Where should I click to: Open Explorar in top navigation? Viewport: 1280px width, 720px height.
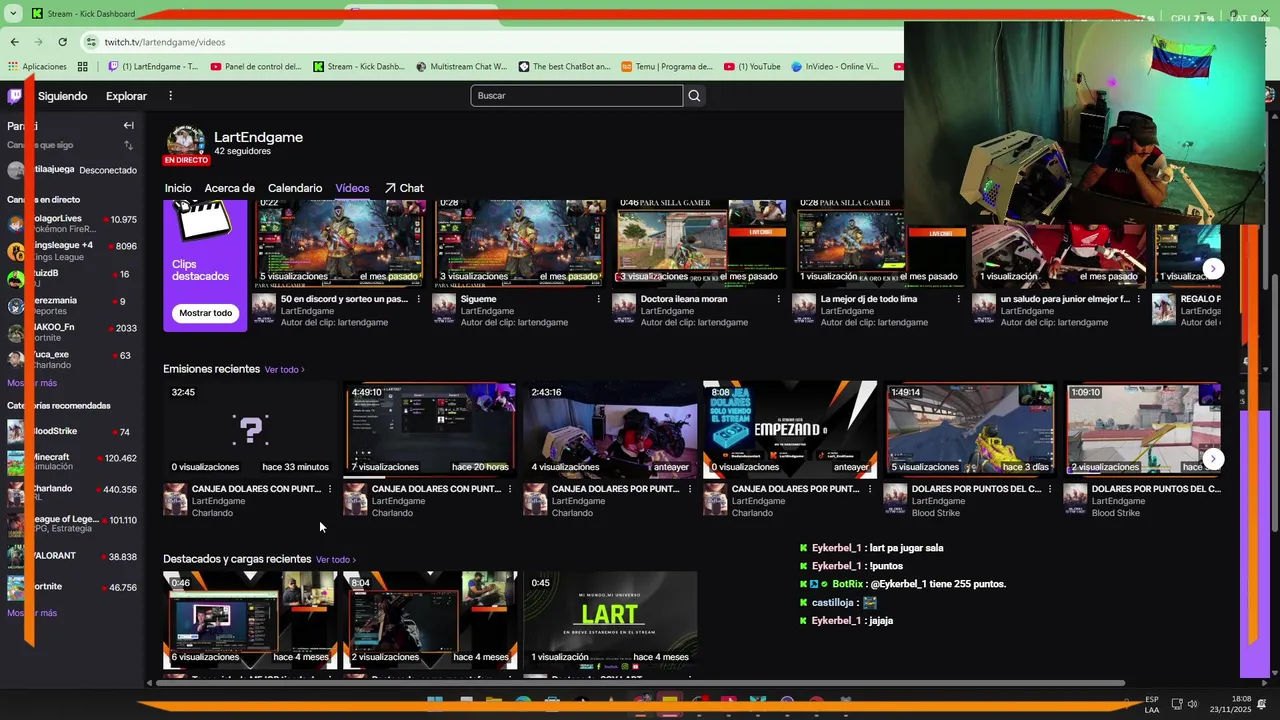(127, 96)
